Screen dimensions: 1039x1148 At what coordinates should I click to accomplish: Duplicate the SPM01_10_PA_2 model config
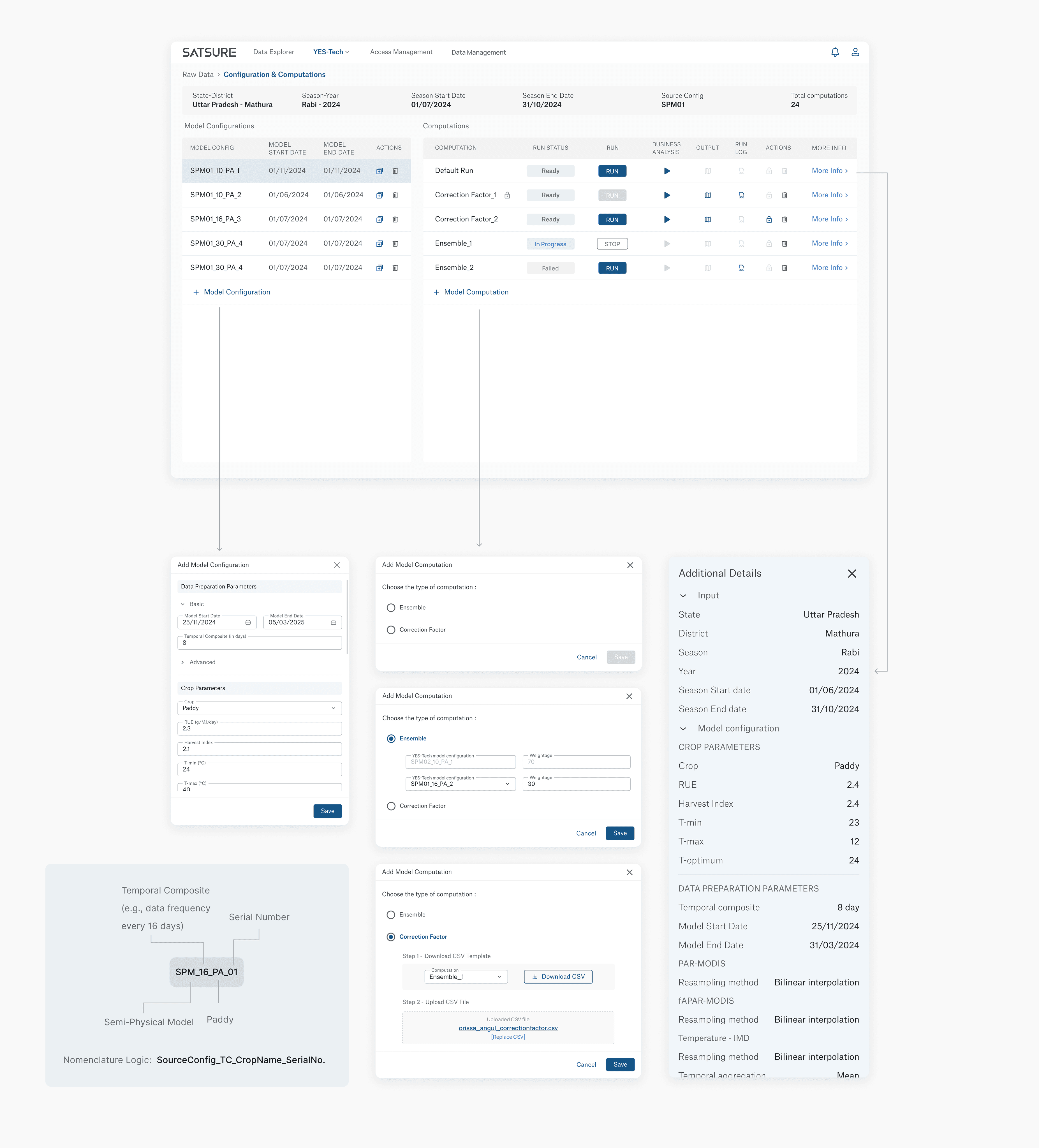(380, 195)
